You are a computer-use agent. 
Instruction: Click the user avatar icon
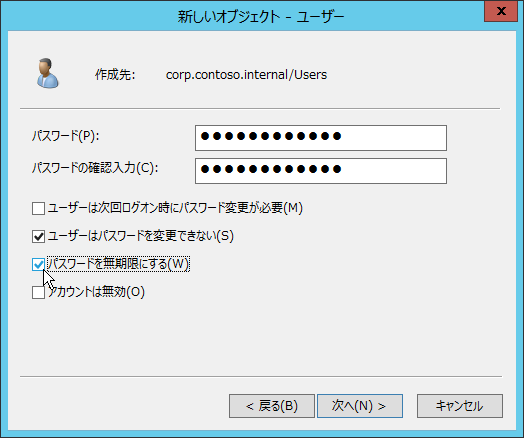coord(47,73)
